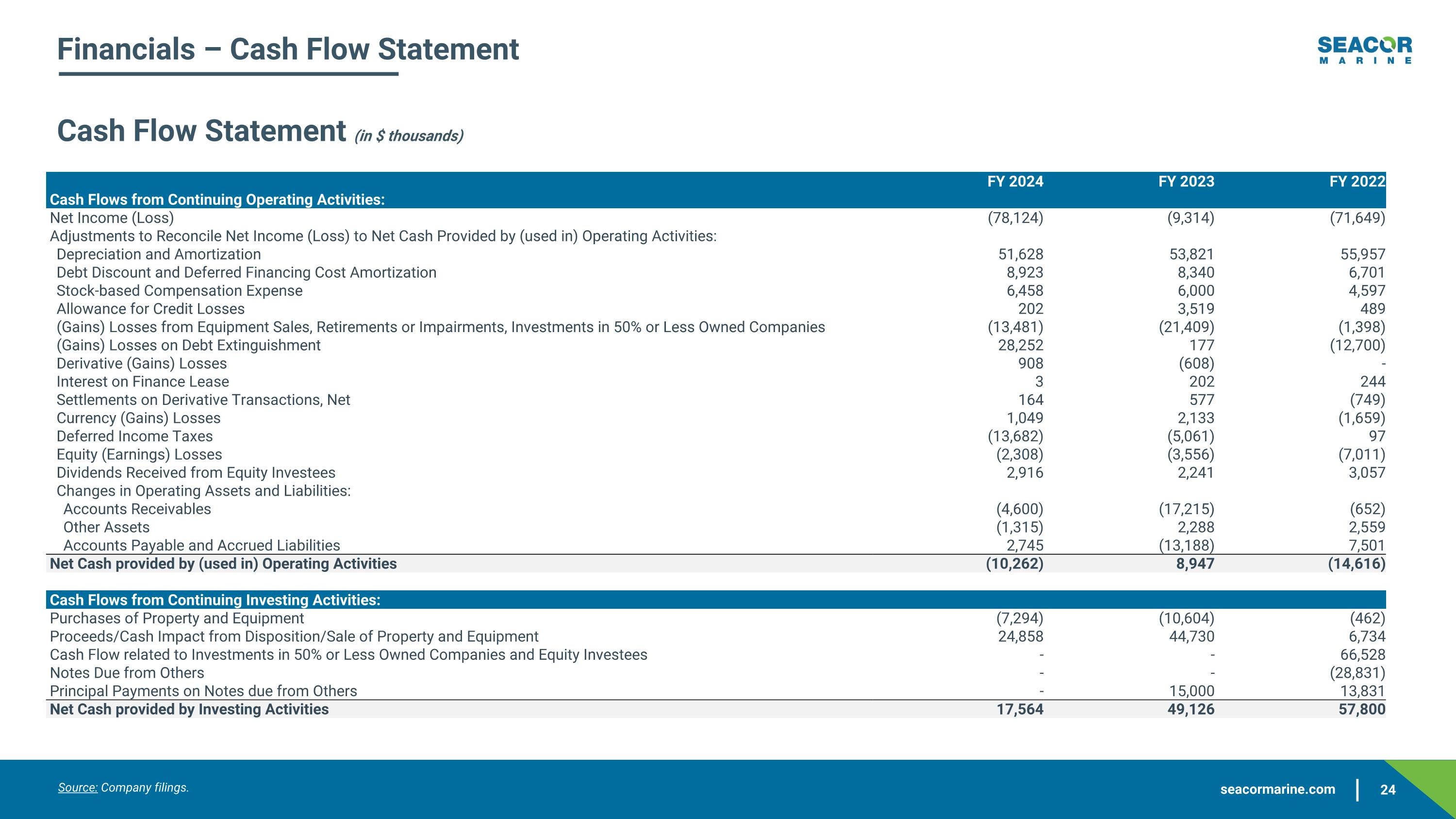Select 'Cash Flows from Continuing Investing Activities:' header
Screen dimensions: 1456x819
(x=215, y=600)
